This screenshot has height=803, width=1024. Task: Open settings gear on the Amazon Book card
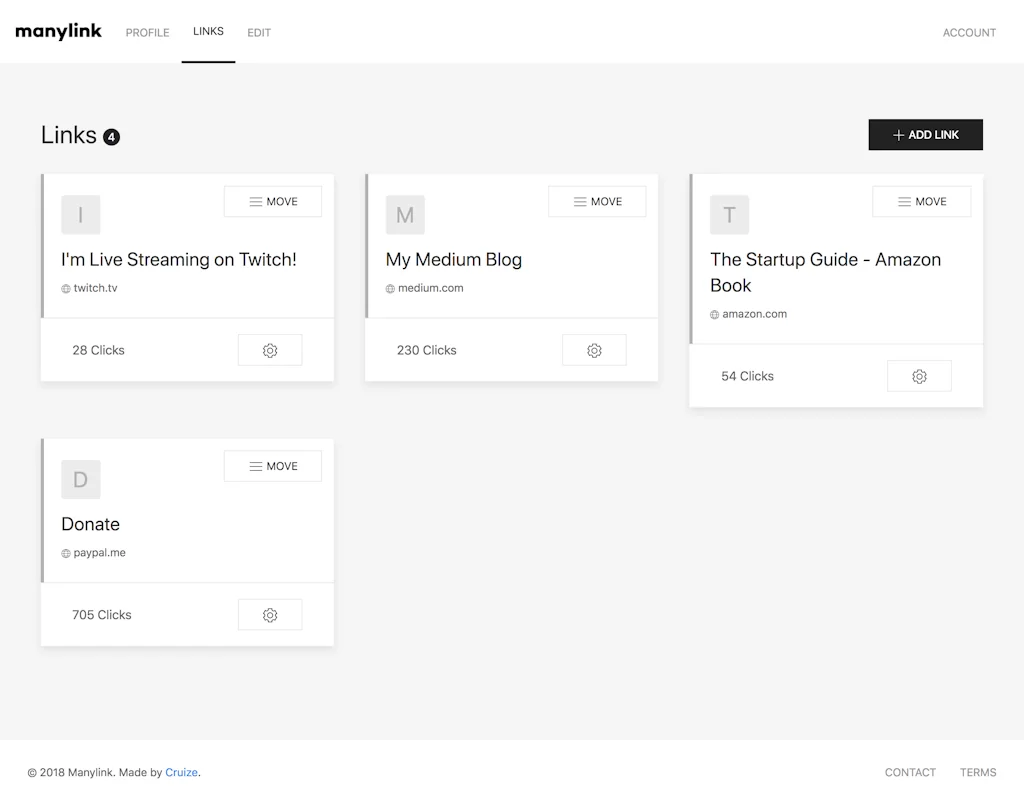[x=919, y=376]
